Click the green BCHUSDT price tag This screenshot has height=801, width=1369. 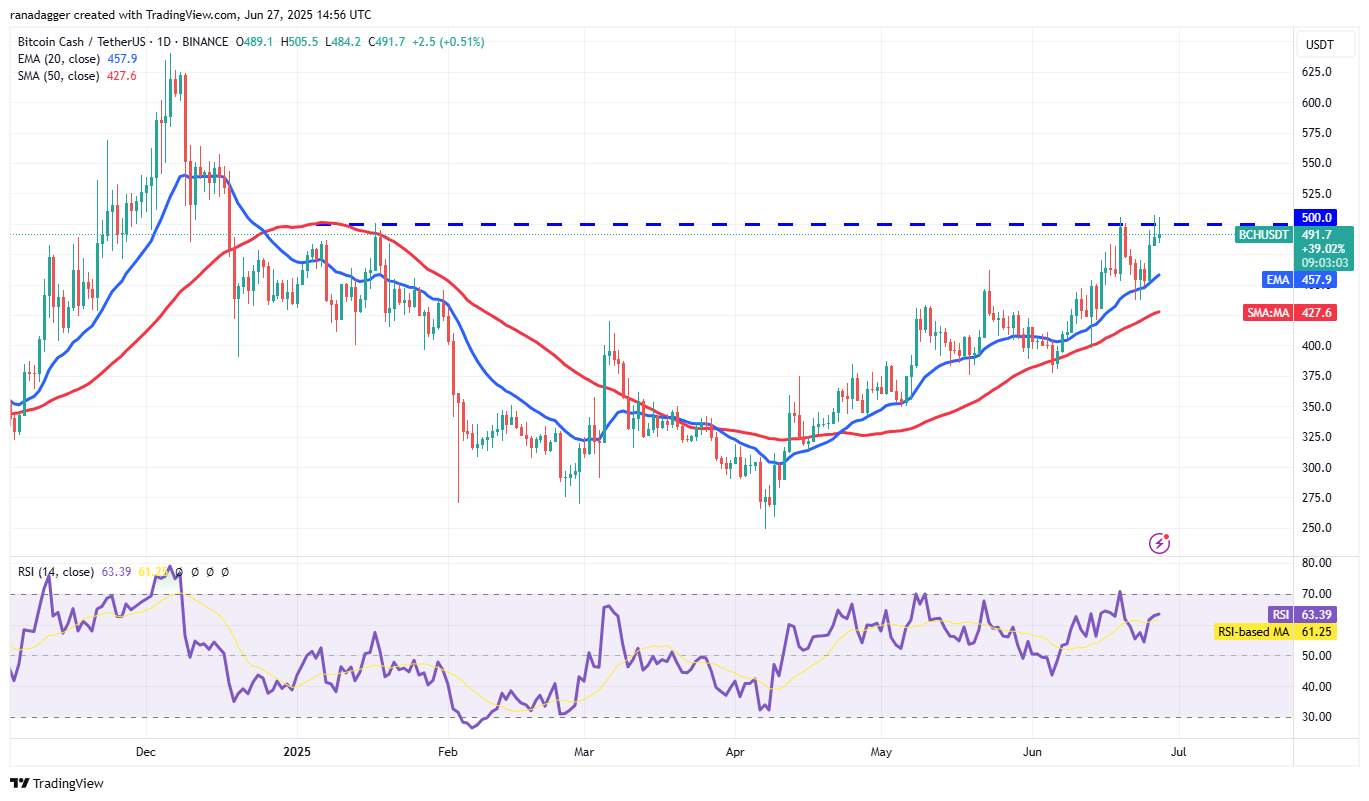point(1264,235)
